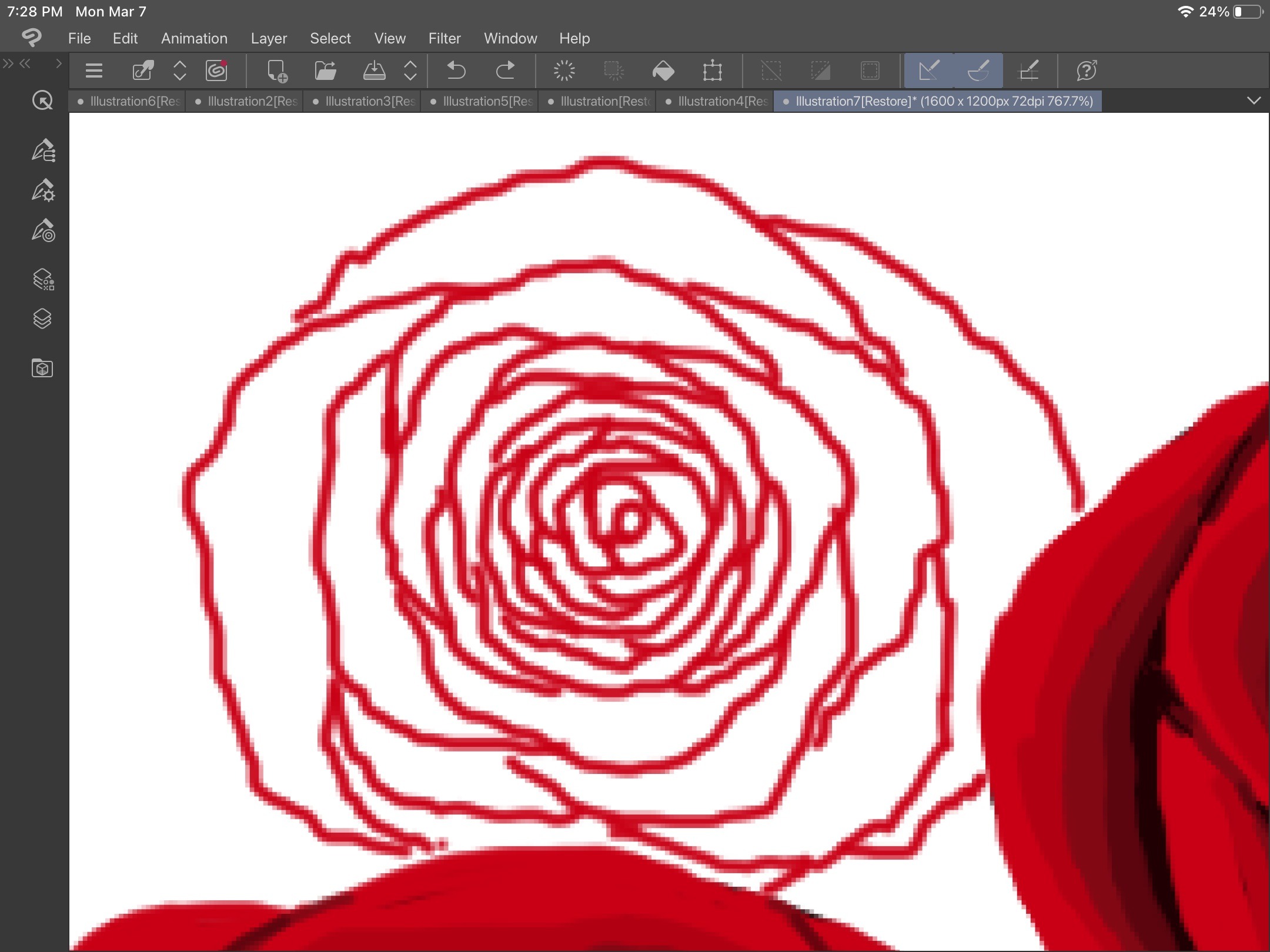Image resolution: width=1270 pixels, height=952 pixels.
Task: Expand the save options stepper arrows
Action: pyautogui.click(x=410, y=71)
